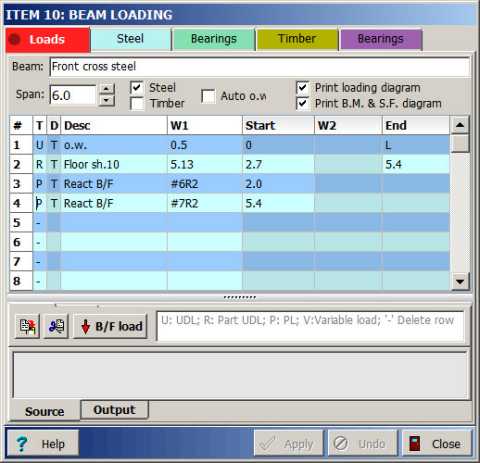Click the 'W1' column header

point(205,125)
